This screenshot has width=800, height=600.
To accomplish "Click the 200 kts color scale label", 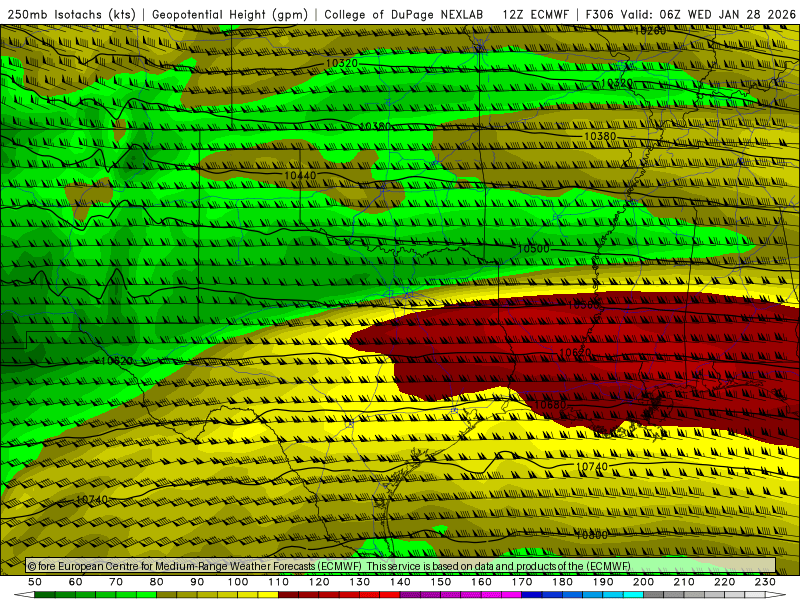I will (x=643, y=582).
